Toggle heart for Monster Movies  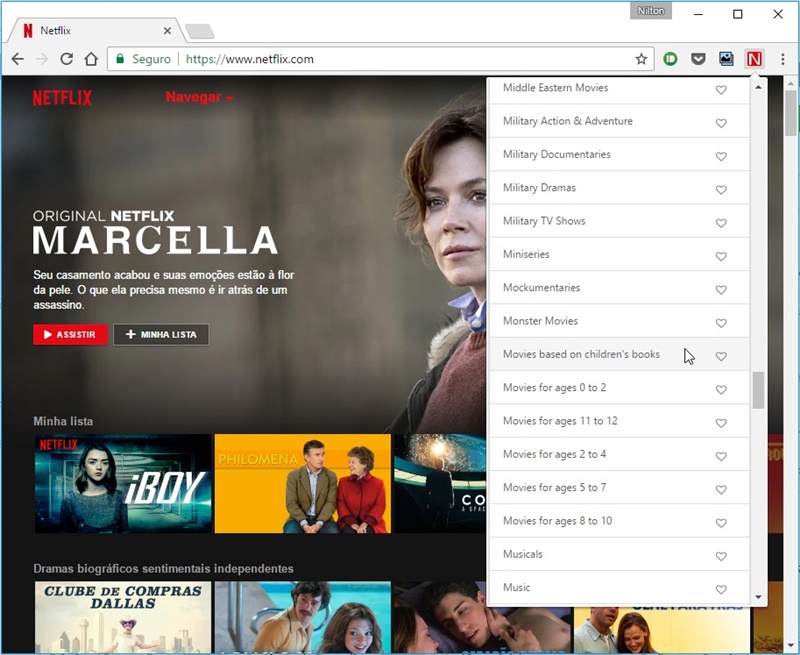tap(721, 323)
